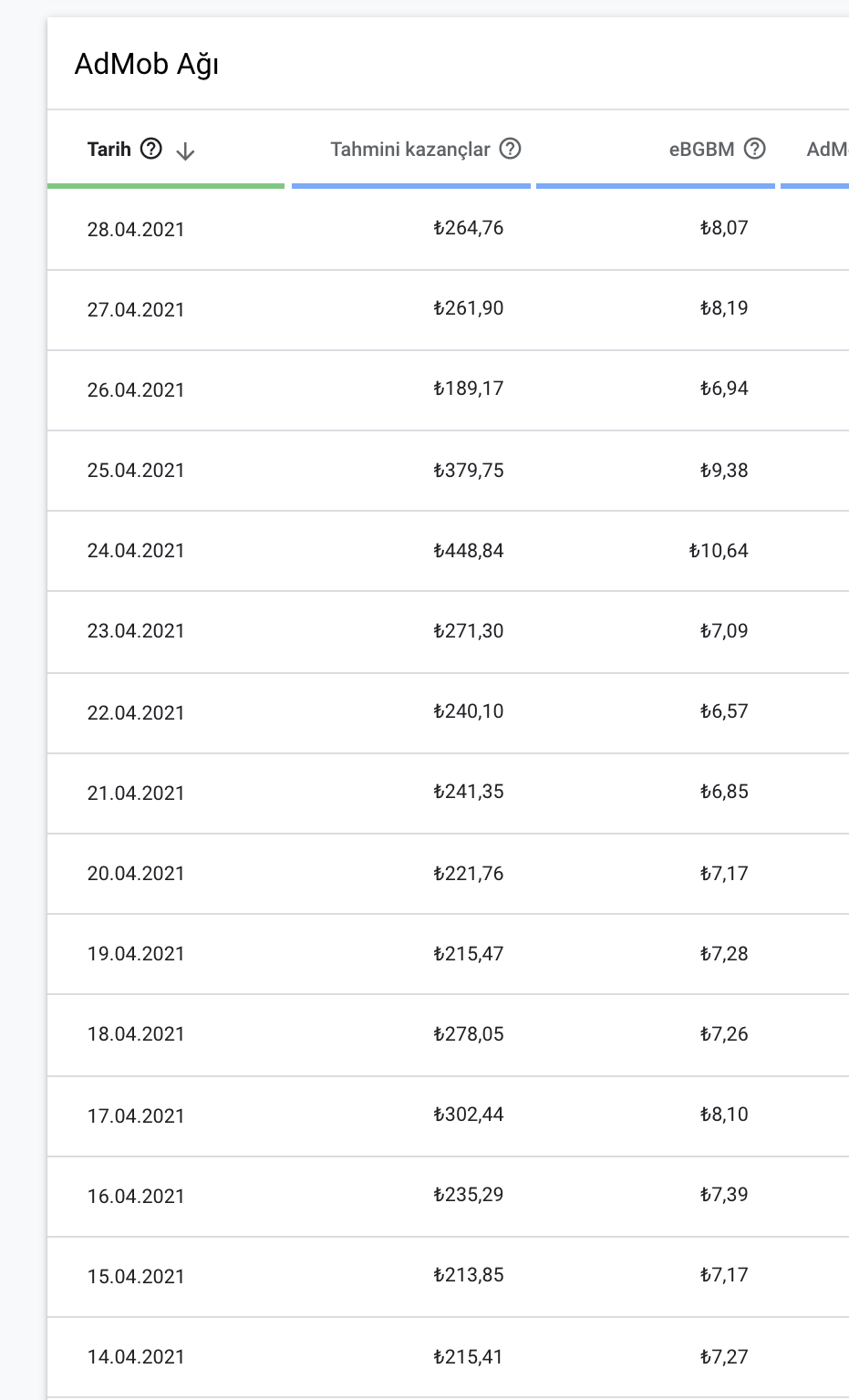This screenshot has height=1400, width=849.
Task: Open help icon next to Tarih
Action: click(x=151, y=149)
